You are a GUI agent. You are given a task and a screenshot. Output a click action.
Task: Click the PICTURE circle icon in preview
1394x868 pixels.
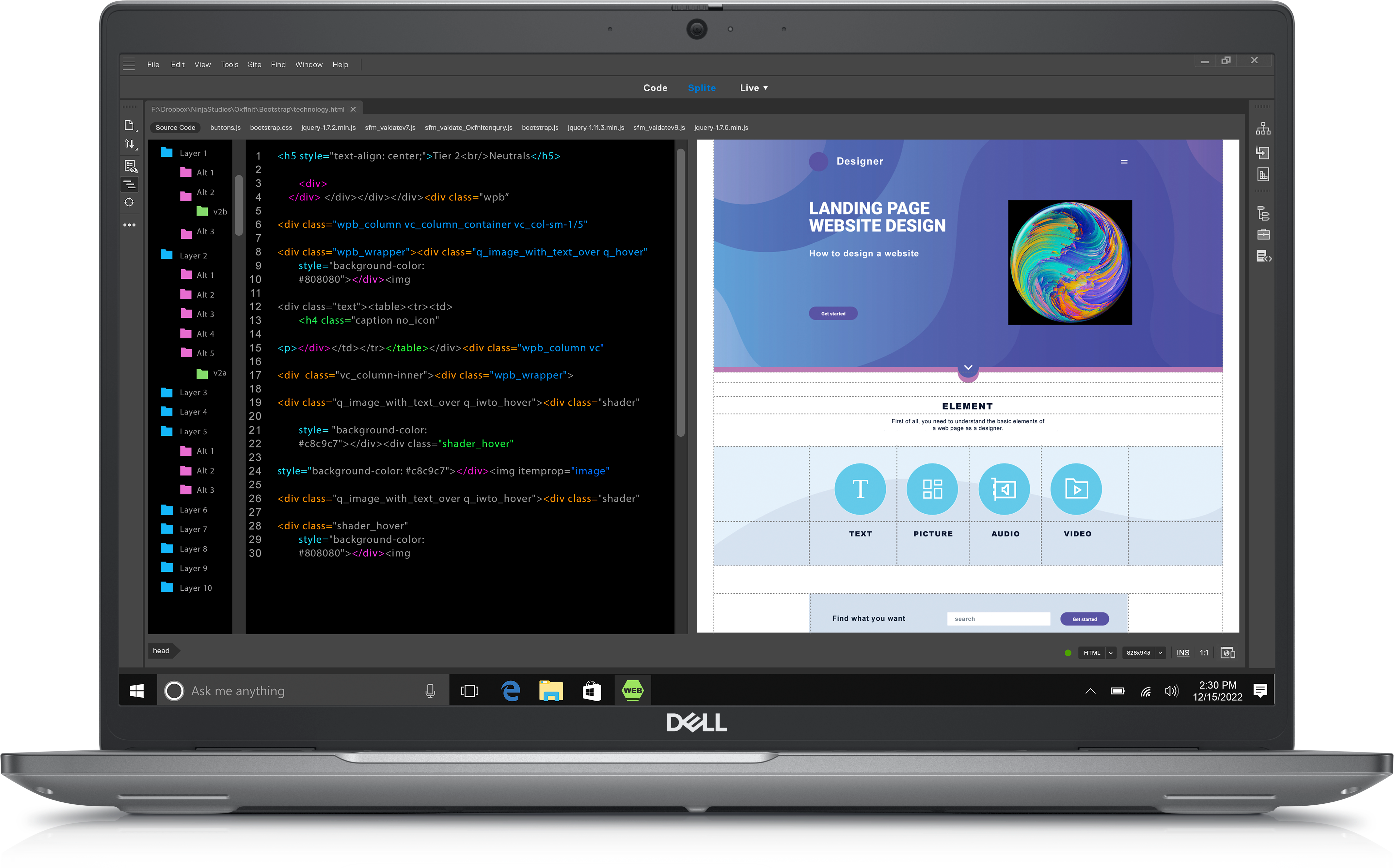(x=932, y=489)
